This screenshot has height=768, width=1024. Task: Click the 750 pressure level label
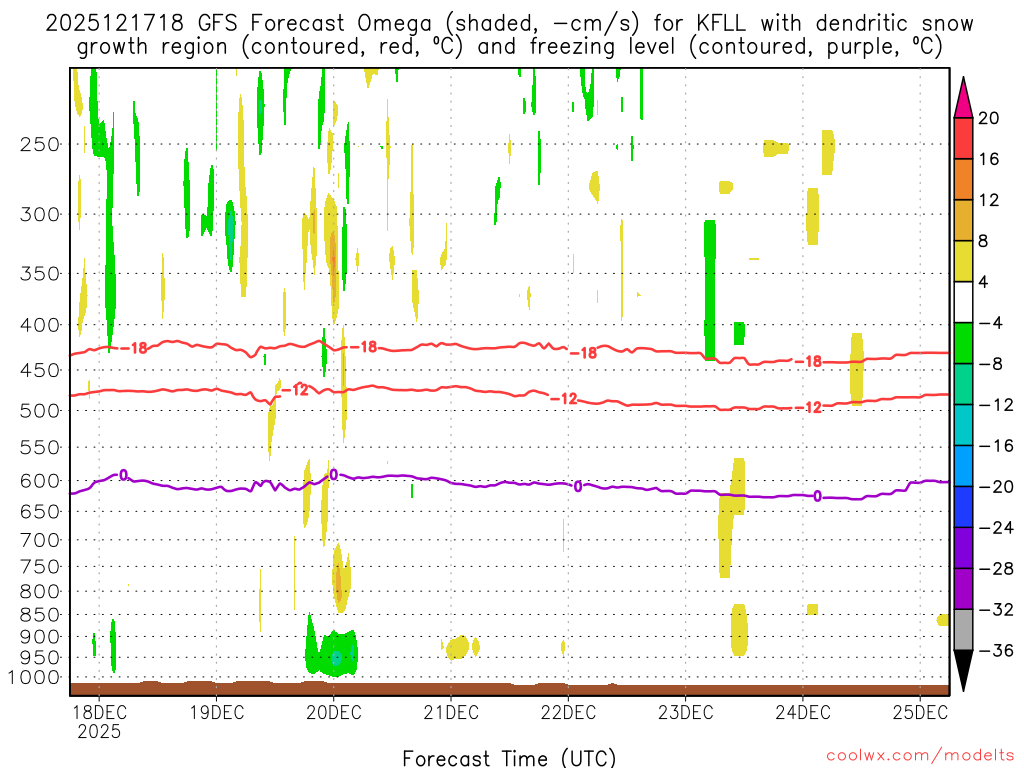[40, 567]
